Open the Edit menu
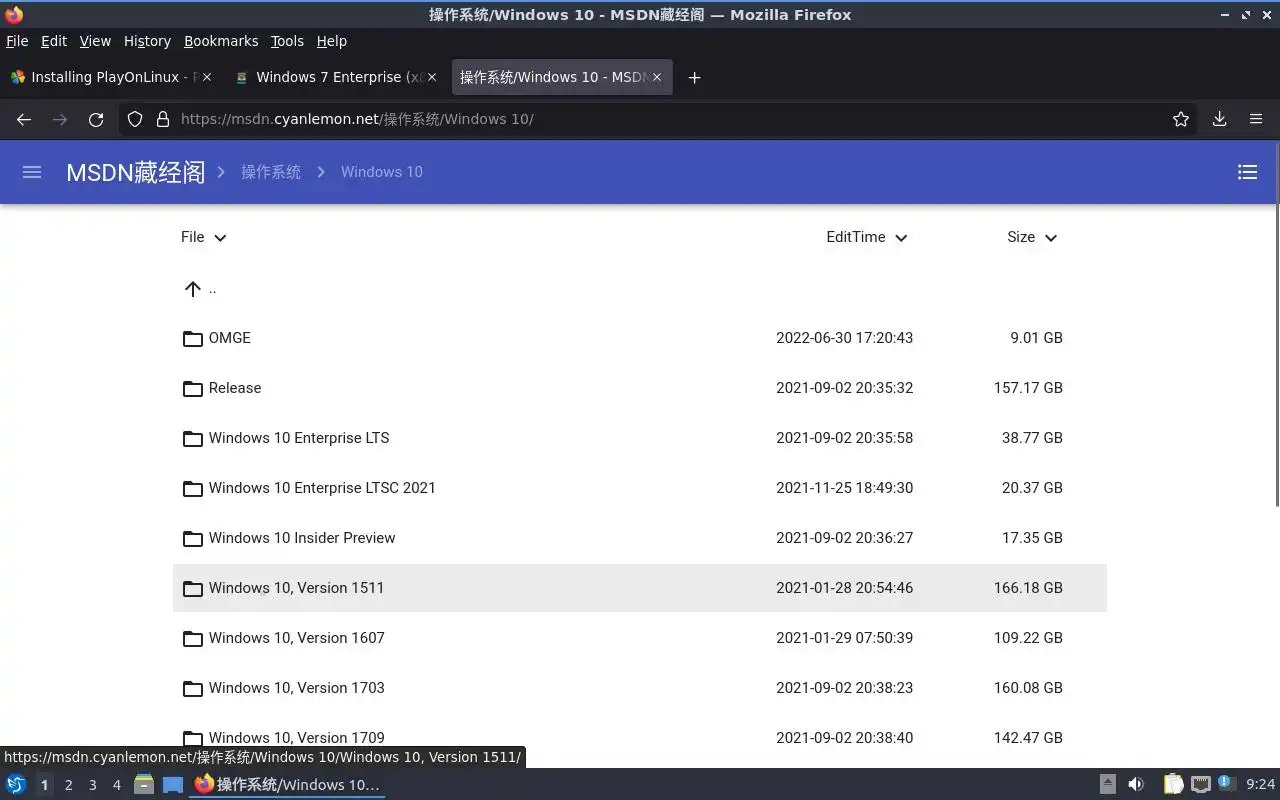This screenshot has width=1280, height=800. tap(54, 41)
